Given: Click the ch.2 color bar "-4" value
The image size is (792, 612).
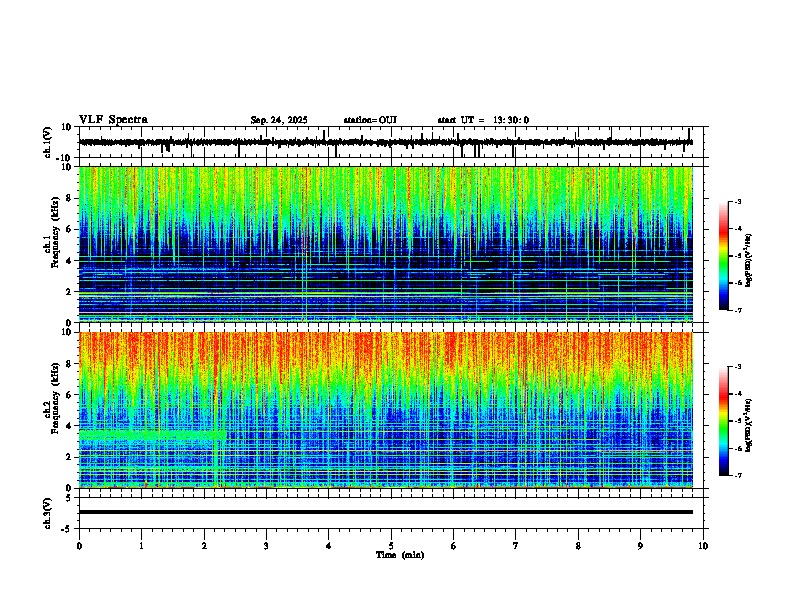Looking at the screenshot, I should click(x=738, y=394).
